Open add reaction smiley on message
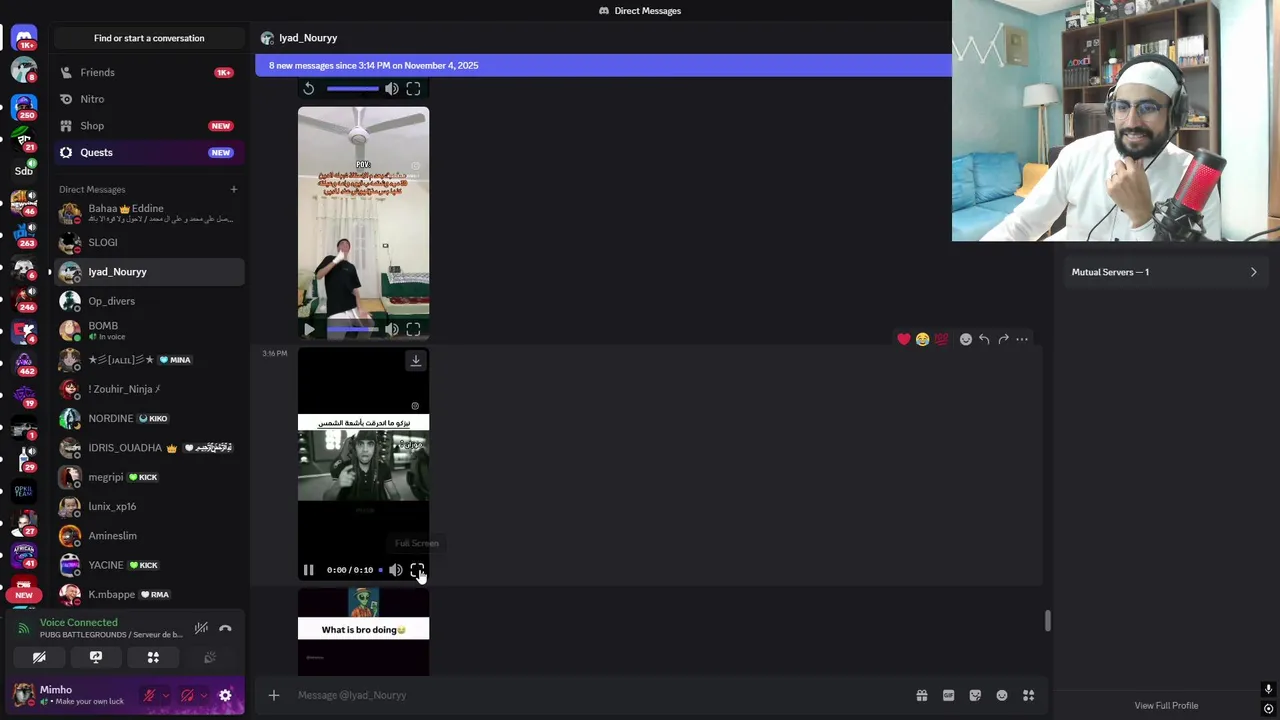1280x720 pixels. tap(966, 339)
